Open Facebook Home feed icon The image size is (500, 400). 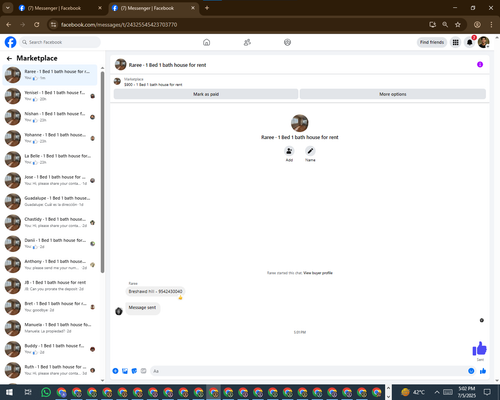[207, 42]
